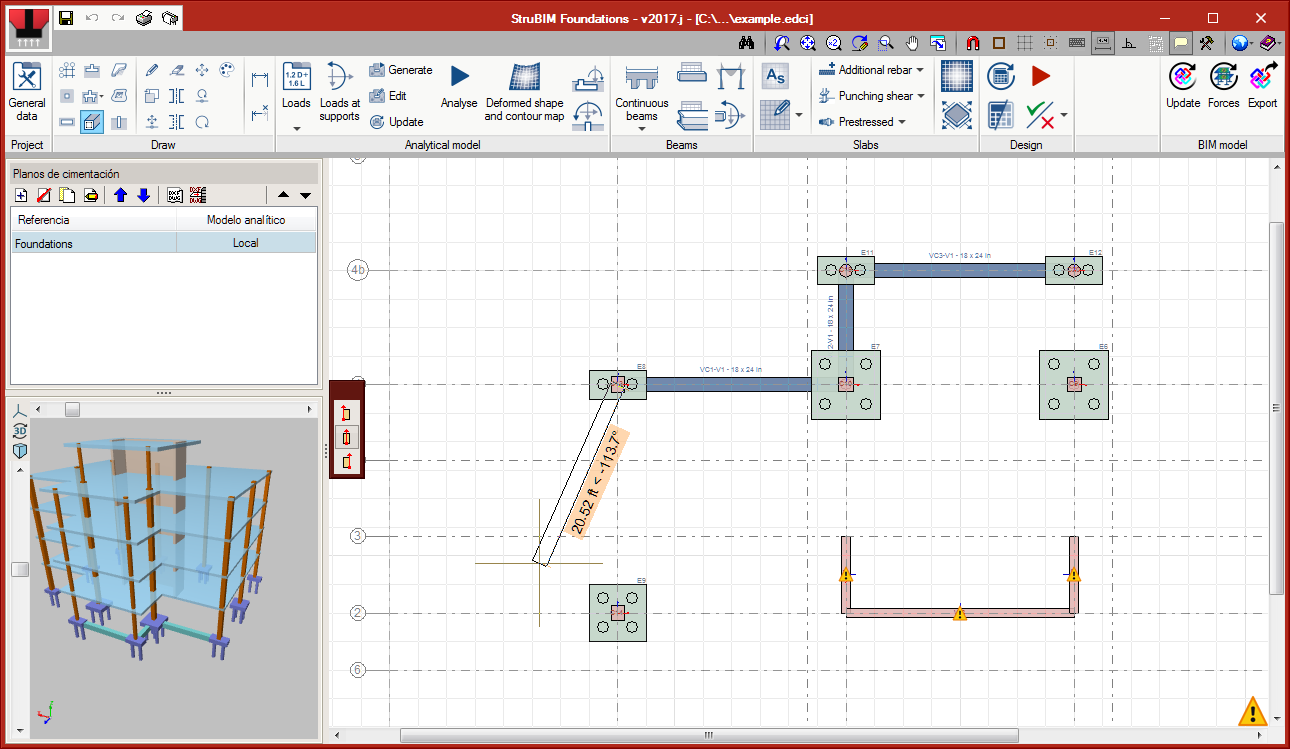Click the 3D view horizontal slider thumb
The height and width of the screenshot is (749, 1290).
[x=72, y=410]
